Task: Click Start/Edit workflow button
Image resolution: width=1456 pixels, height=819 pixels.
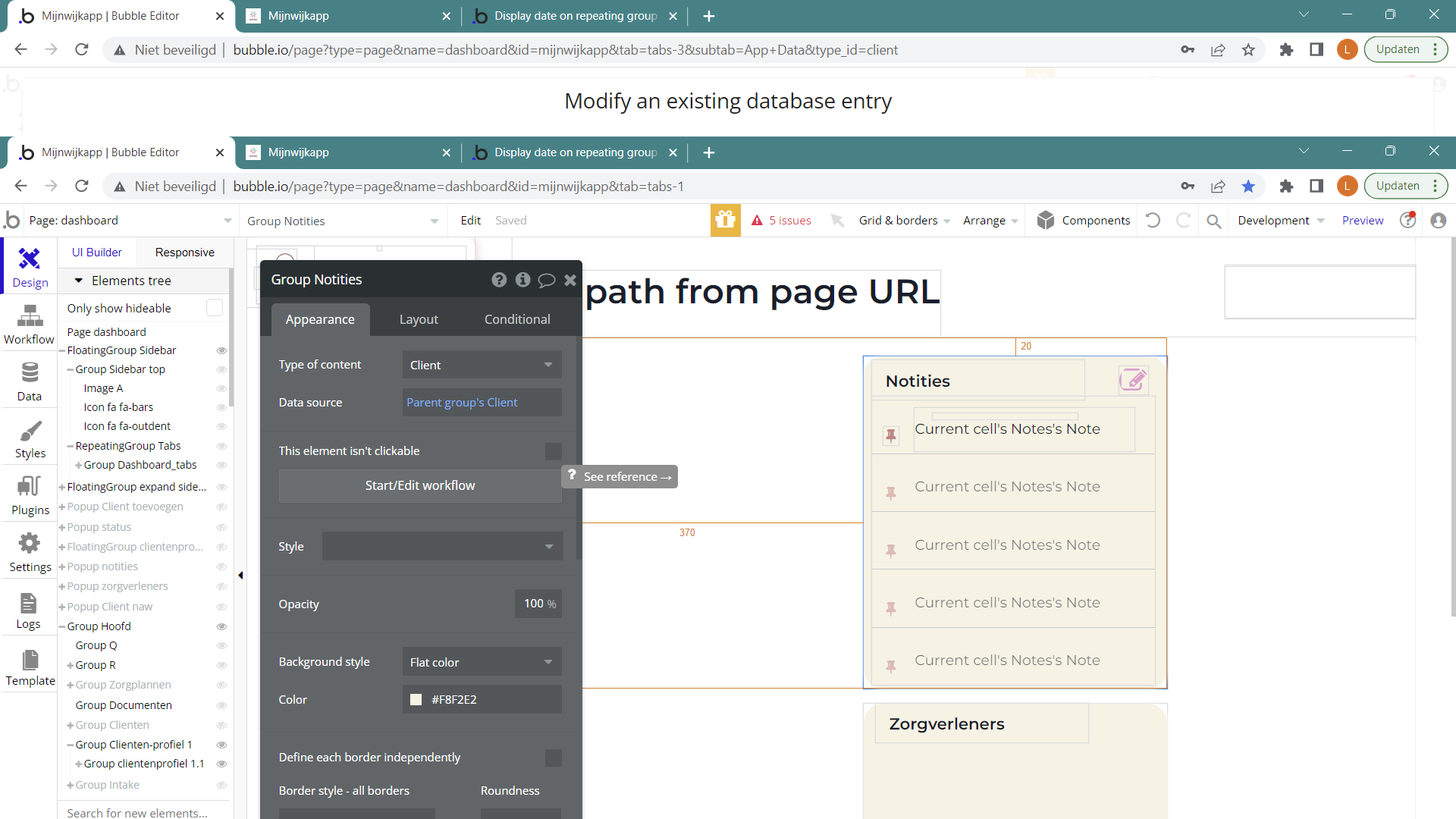Action: [x=420, y=485]
